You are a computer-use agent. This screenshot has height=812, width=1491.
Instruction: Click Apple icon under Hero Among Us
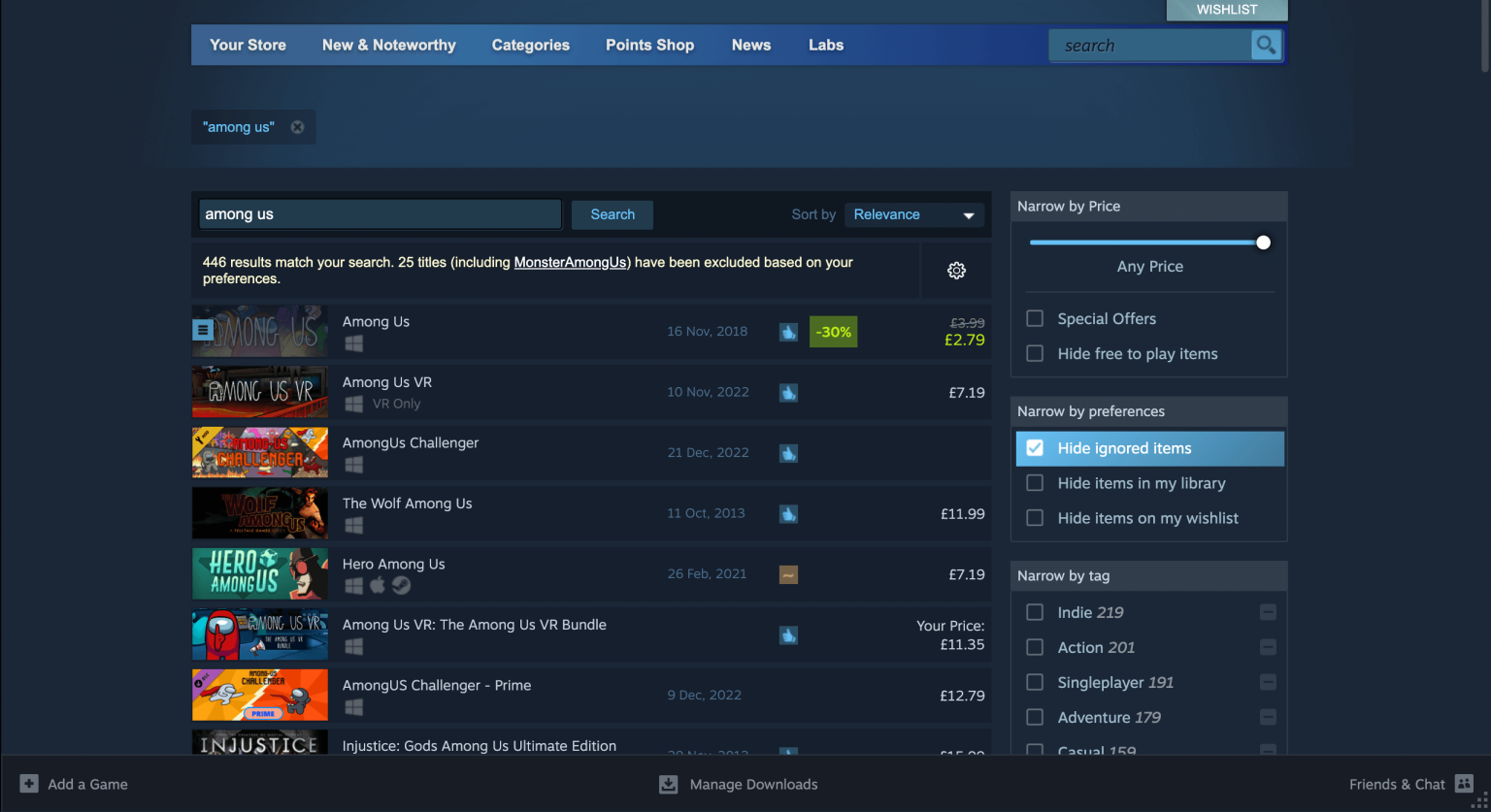coord(378,585)
